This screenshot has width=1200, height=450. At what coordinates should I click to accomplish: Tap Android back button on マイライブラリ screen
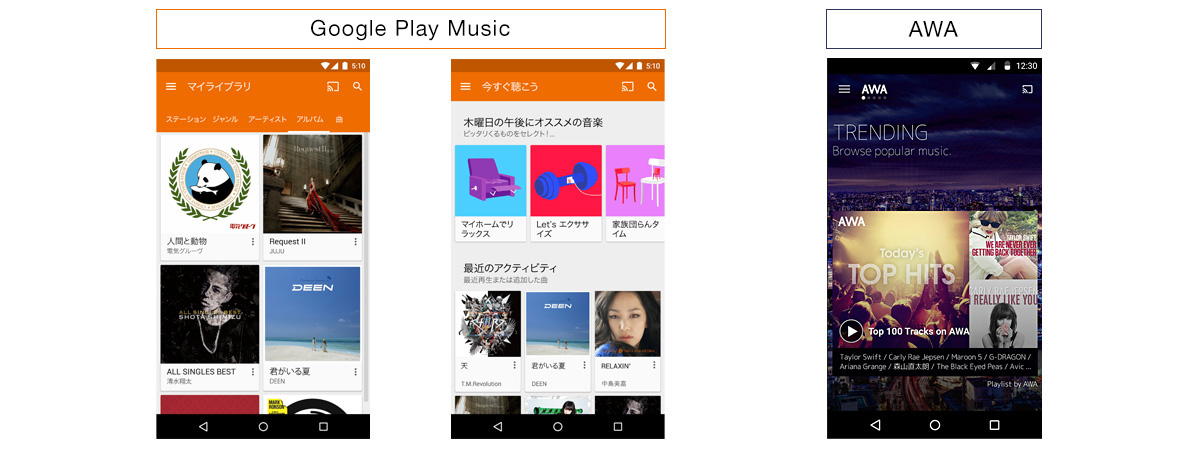203,426
